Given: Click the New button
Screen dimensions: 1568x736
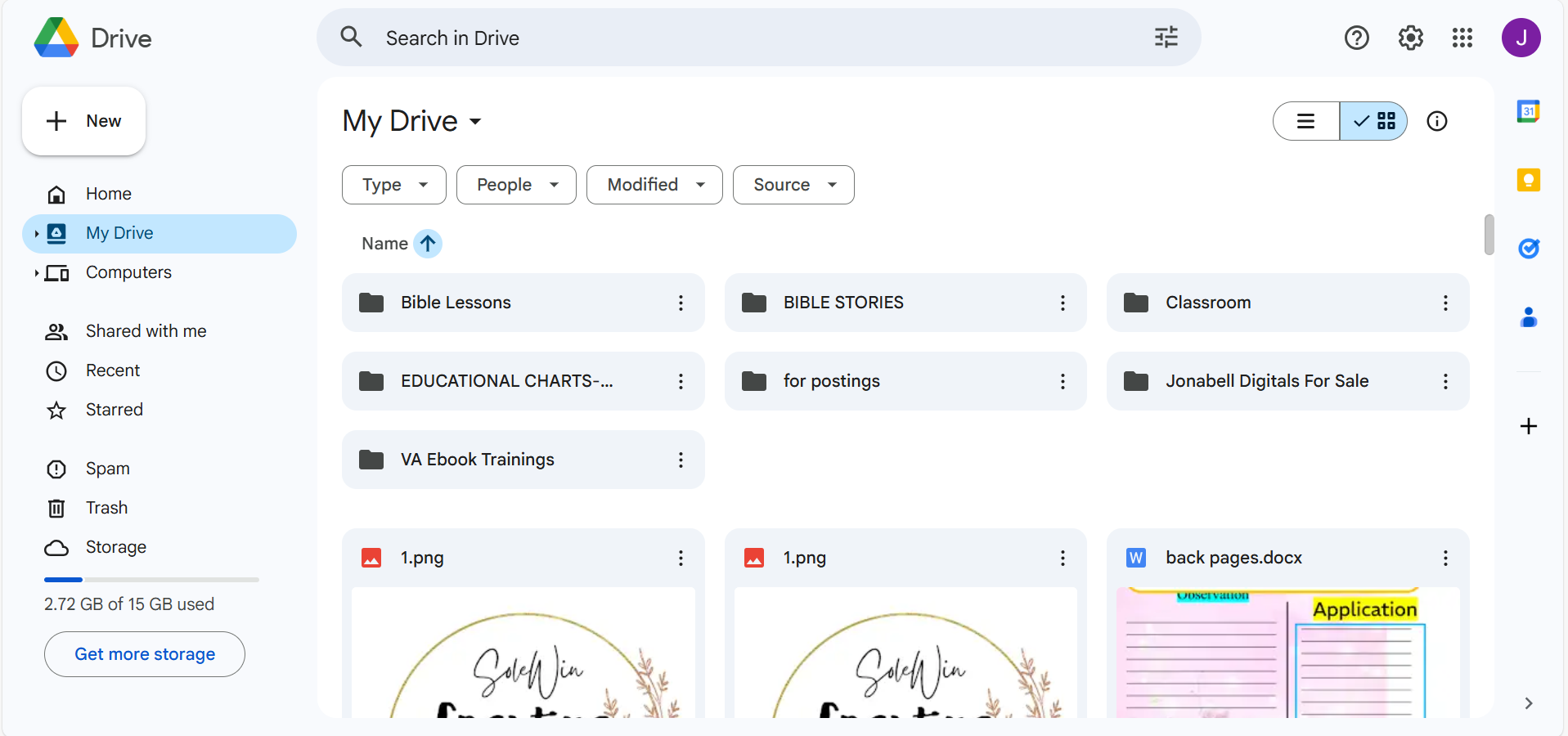Looking at the screenshot, I should pos(83,121).
